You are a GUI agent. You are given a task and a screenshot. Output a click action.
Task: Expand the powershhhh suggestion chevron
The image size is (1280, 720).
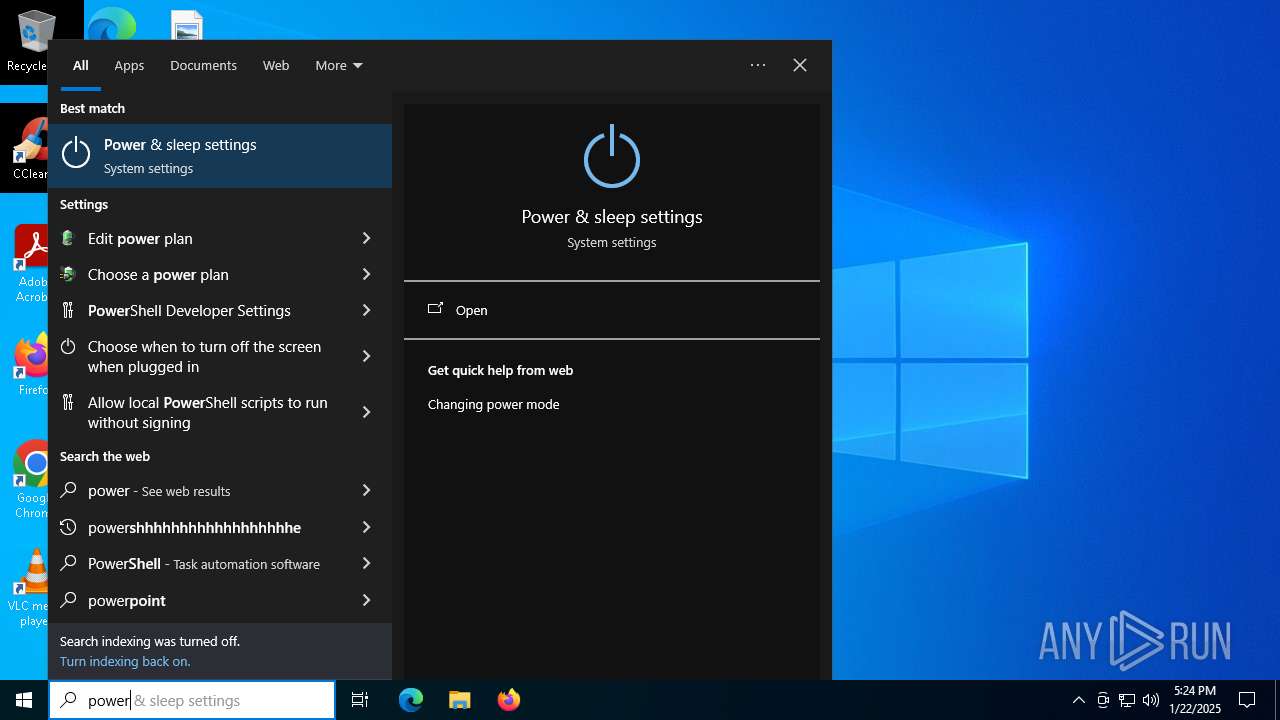point(366,527)
